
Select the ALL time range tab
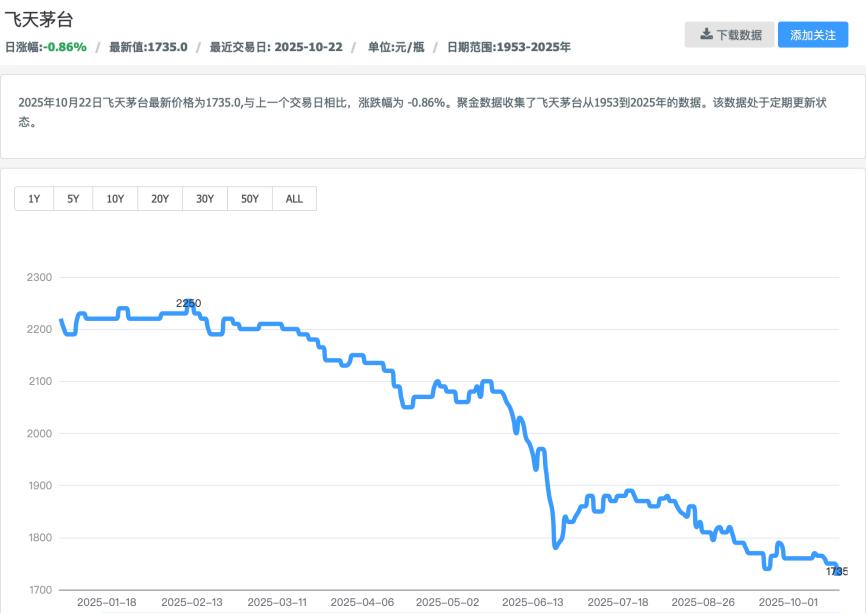coord(292,198)
